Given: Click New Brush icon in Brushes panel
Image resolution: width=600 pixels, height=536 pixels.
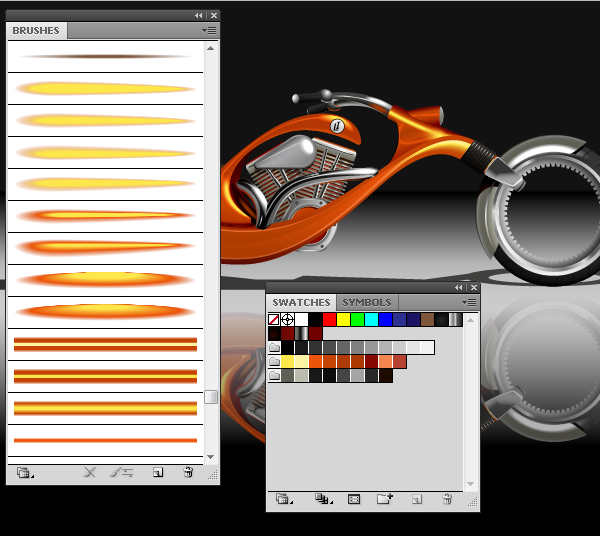Looking at the screenshot, I should [157, 473].
